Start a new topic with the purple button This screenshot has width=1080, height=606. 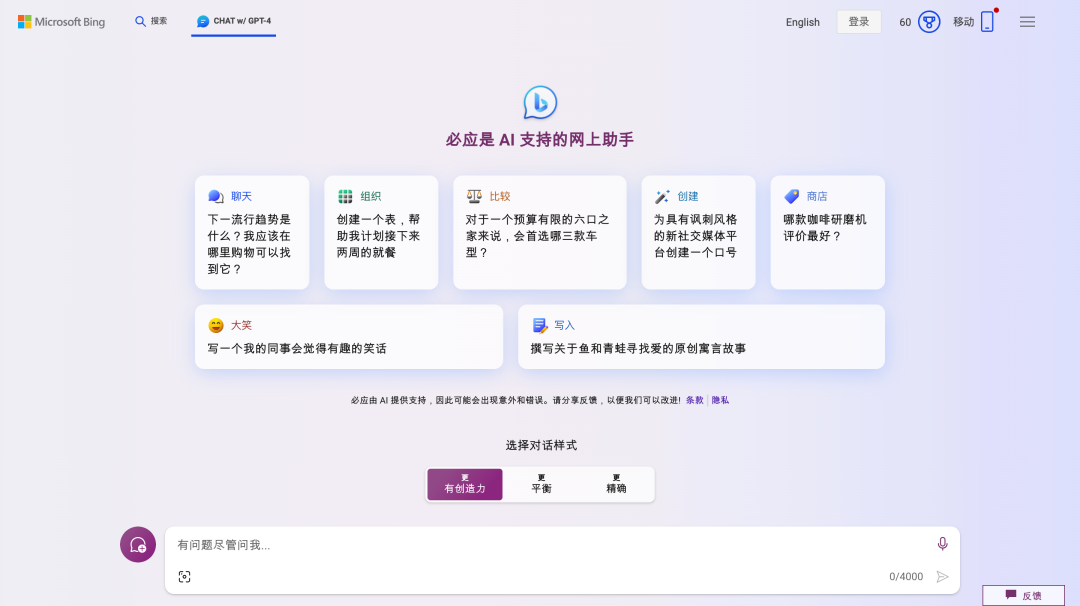point(138,545)
